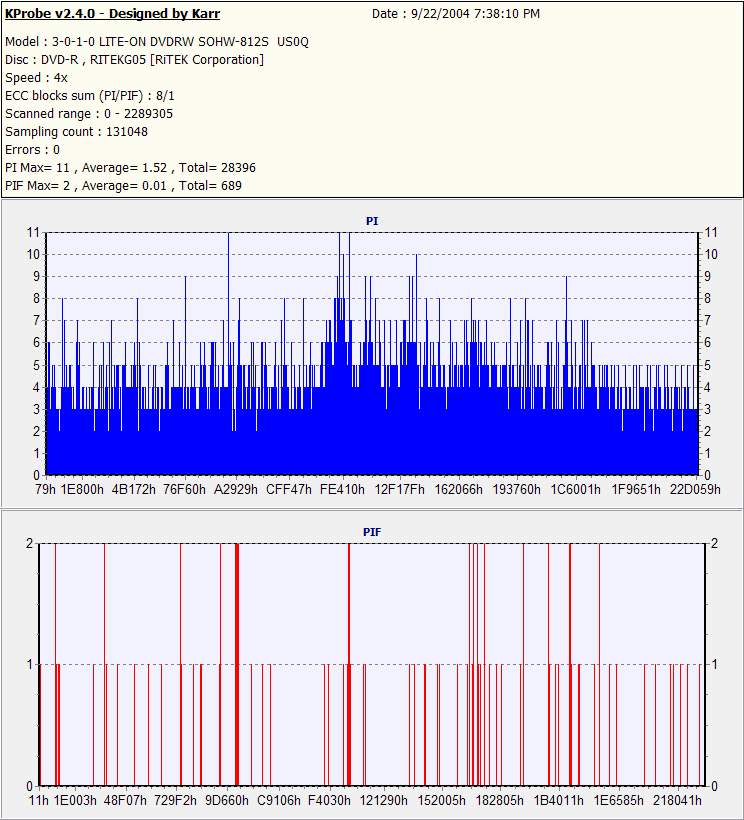Click the 'Sampling count : 131048' line
Screen dimensions: 744x820
pos(76,132)
